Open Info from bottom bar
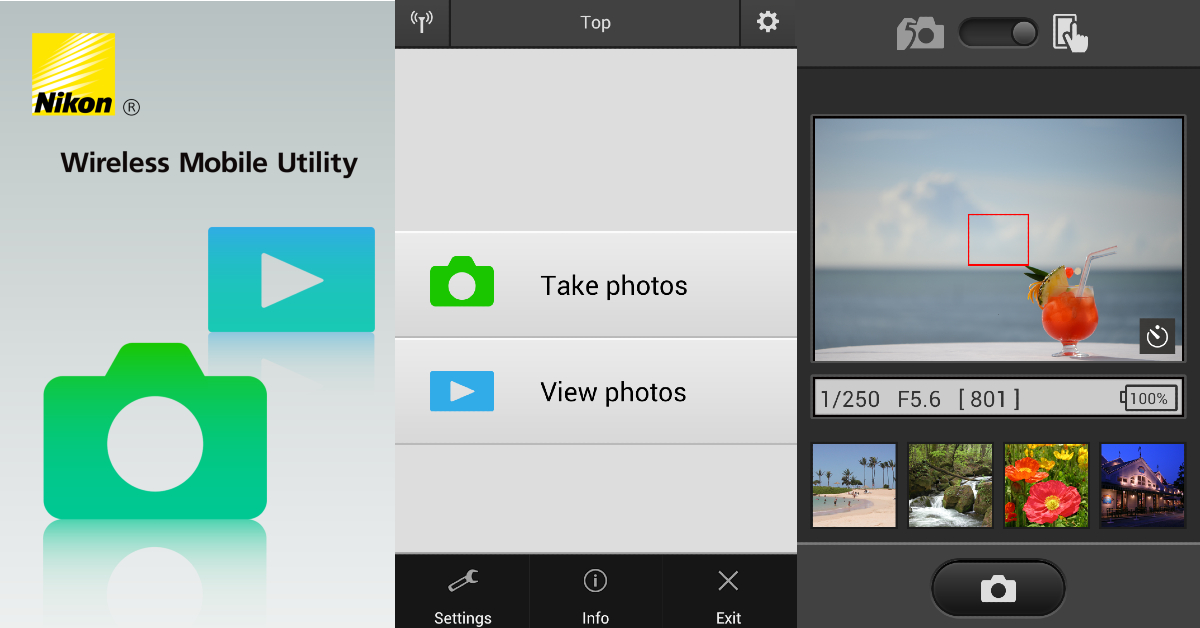The height and width of the screenshot is (628, 1200). [595, 592]
